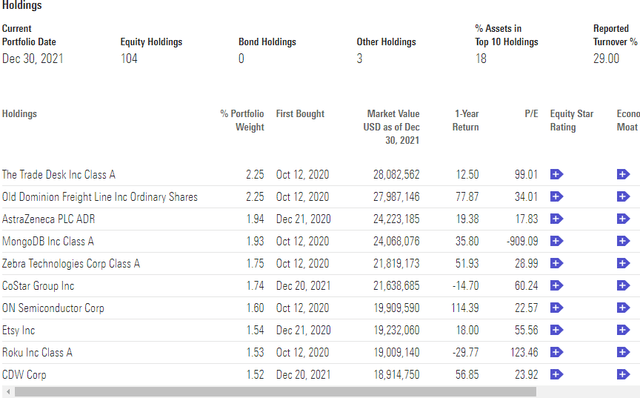The width and height of the screenshot is (640, 398).
Task: Click Equity Star Rating icon for Zebra Technologies
Action: pos(556,264)
